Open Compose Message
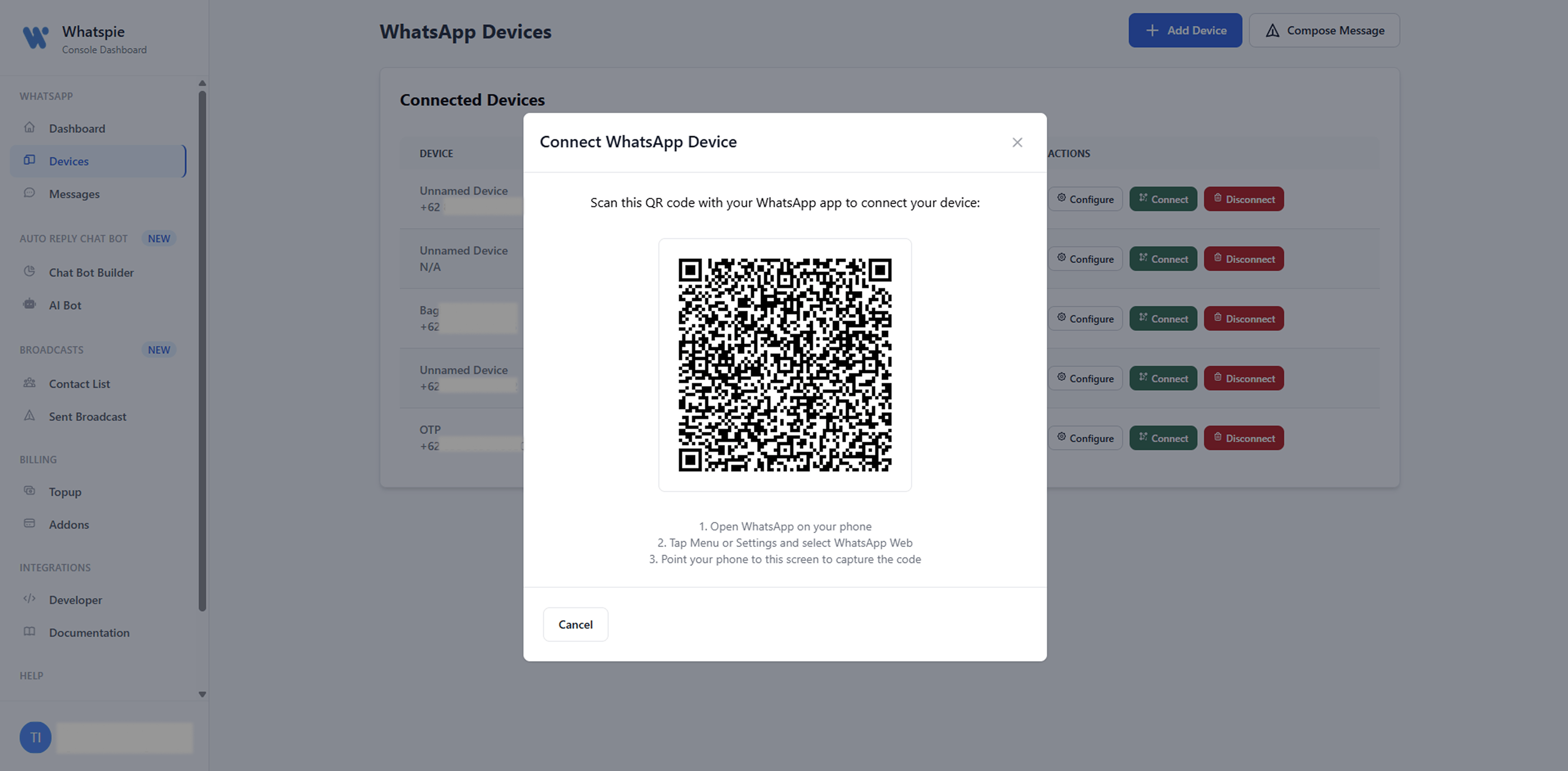Viewport: 1568px width, 771px height. [1324, 30]
